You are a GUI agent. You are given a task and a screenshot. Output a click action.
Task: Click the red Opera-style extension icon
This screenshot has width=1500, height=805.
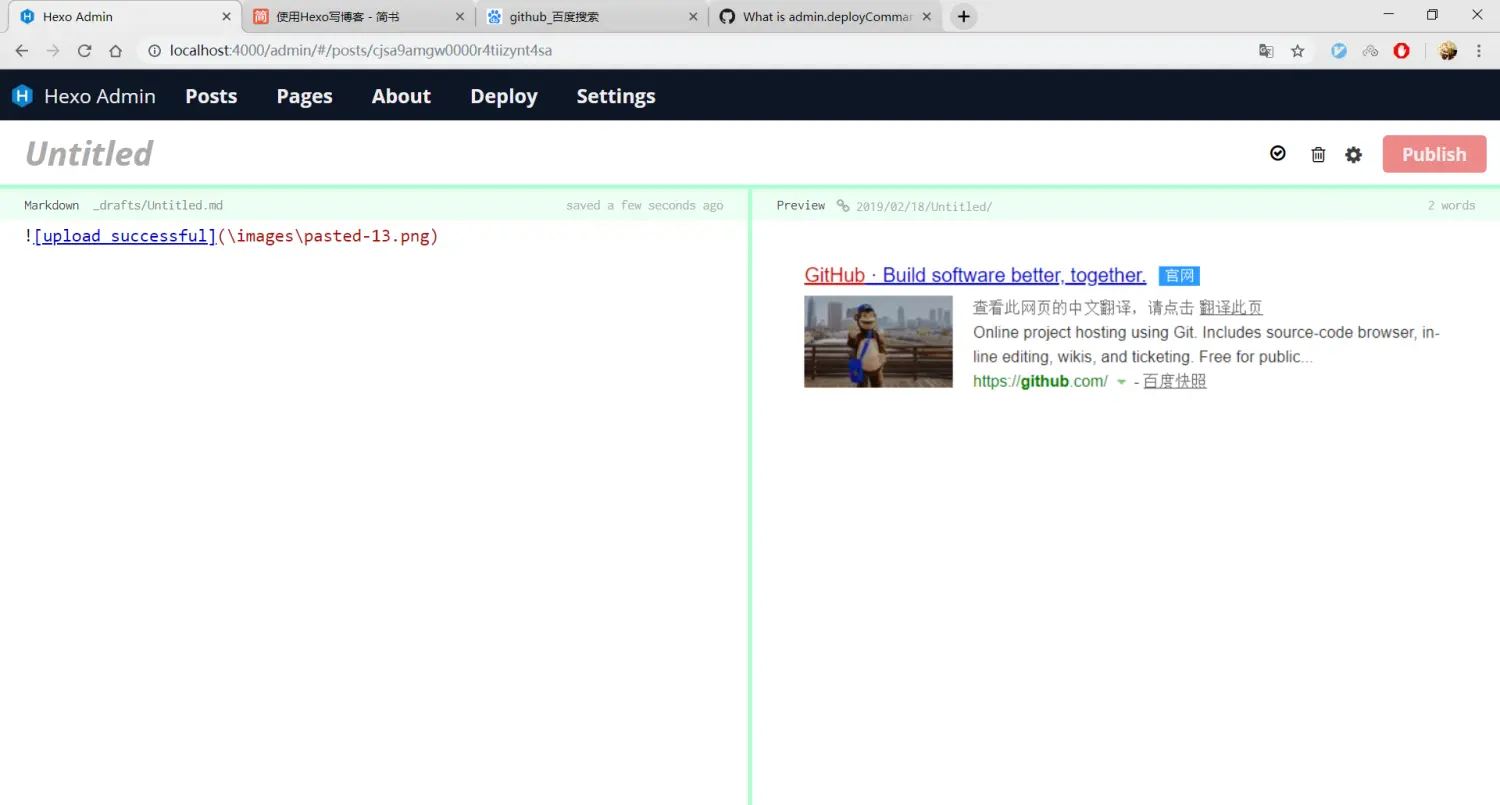coord(1401,51)
